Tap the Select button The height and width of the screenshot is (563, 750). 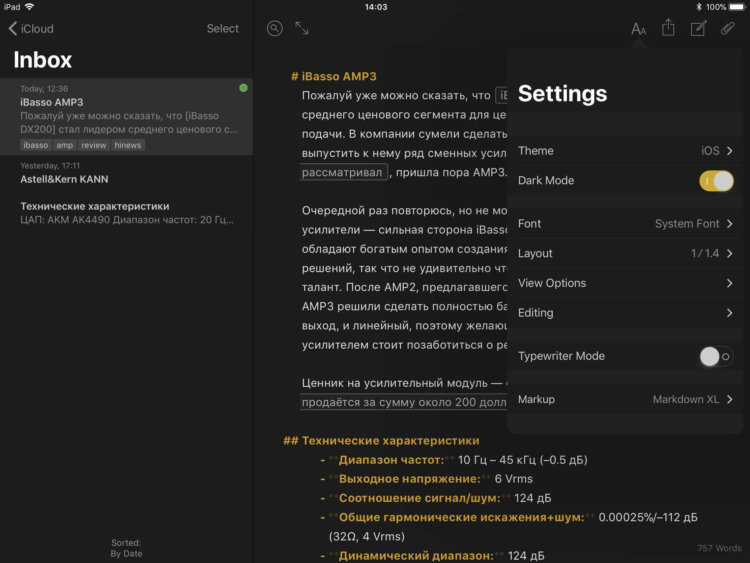(x=222, y=29)
